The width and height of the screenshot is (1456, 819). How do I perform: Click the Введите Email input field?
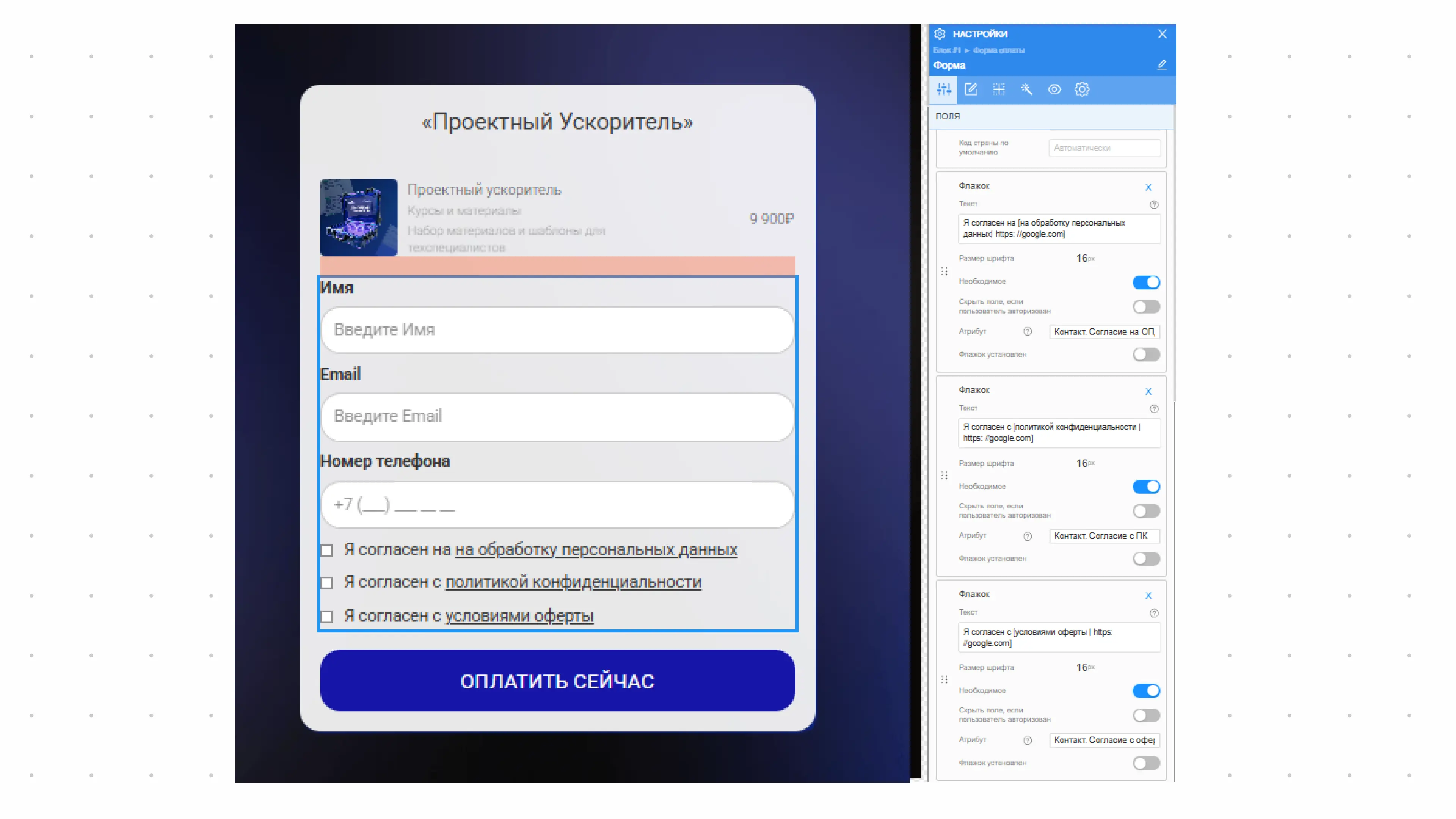coord(557,417)
